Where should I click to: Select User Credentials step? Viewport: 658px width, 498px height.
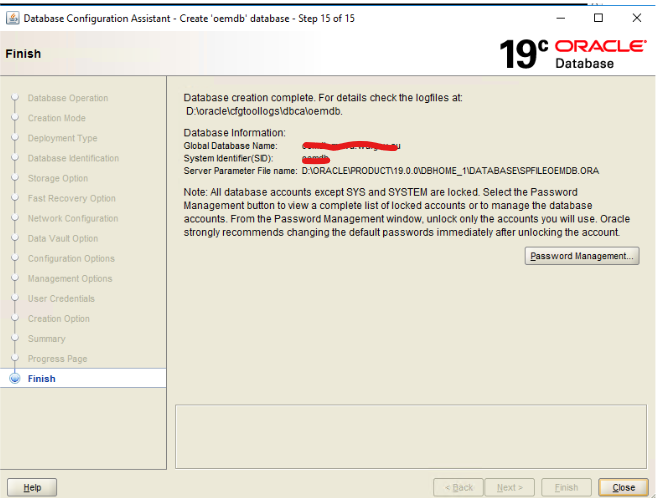click(x=61, y=298)
